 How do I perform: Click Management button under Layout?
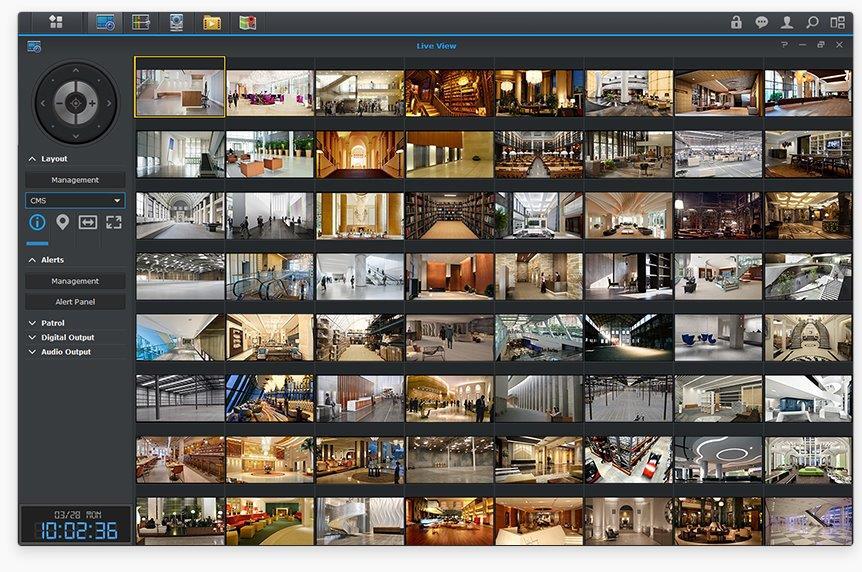(x=76, y=180)
